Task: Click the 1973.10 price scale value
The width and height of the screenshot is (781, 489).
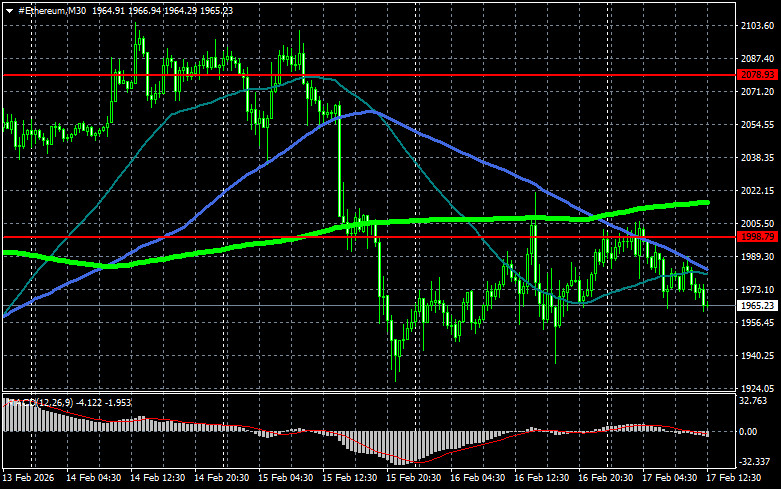Action: coord(757,289)
